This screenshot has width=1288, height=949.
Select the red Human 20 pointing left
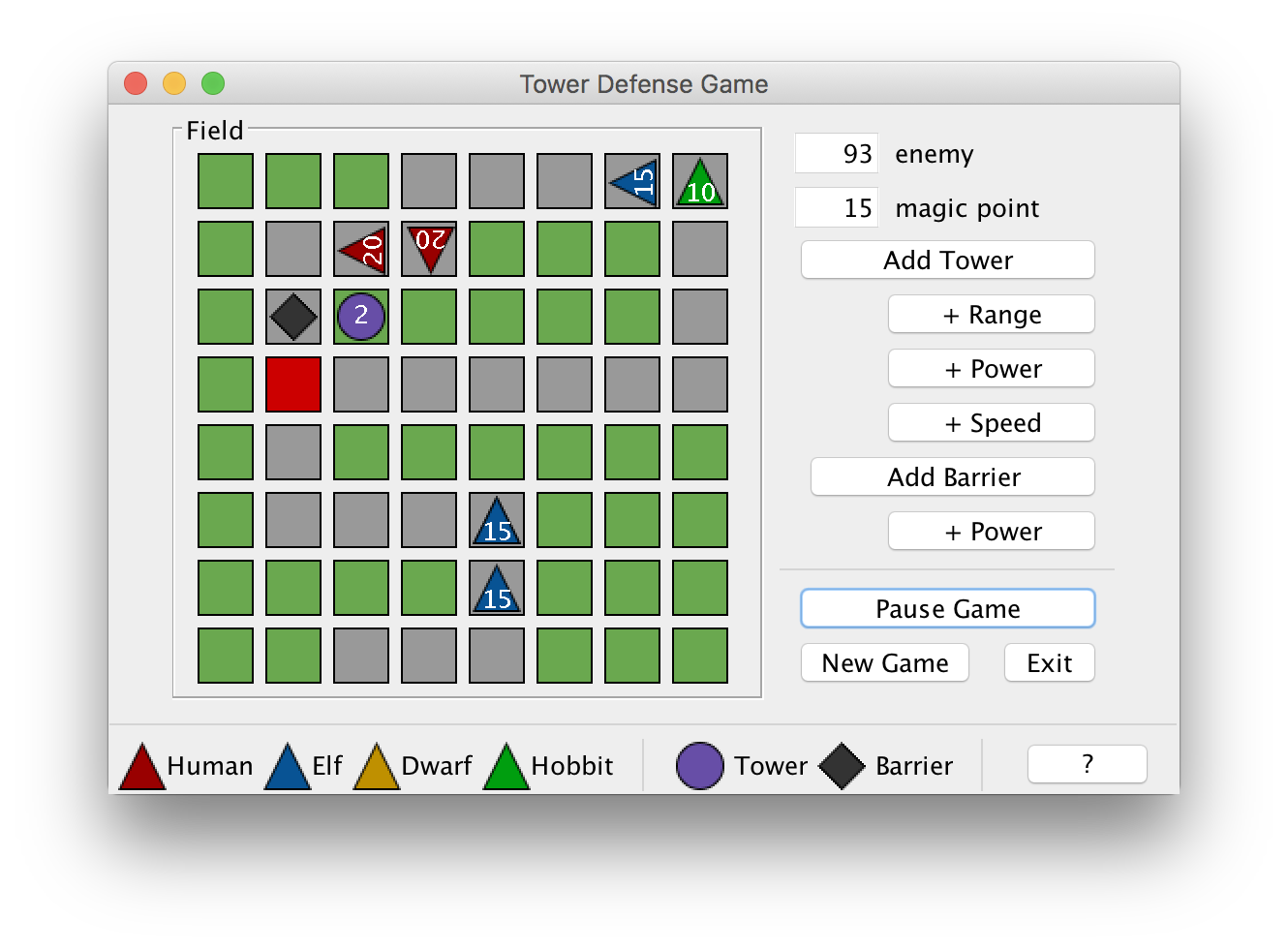click(361, 249)
